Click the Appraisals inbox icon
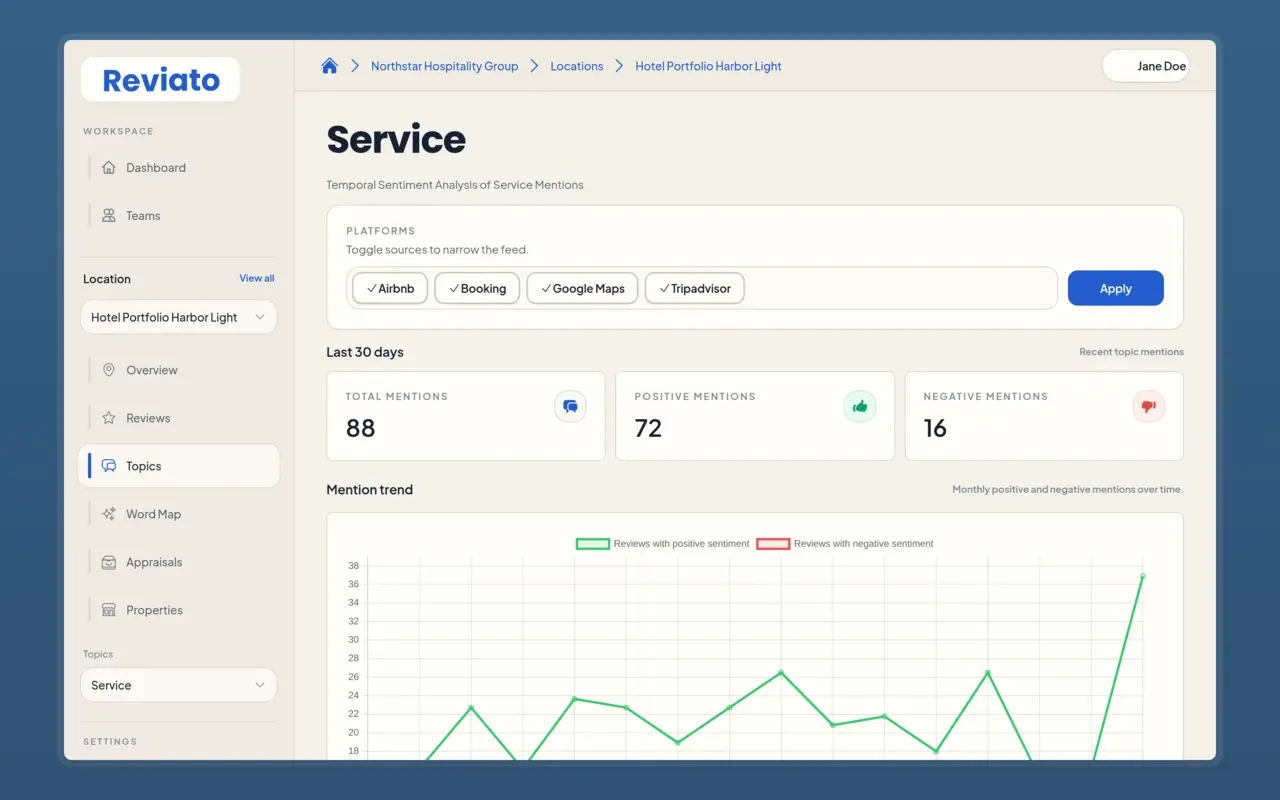1280x800 pixels. click(x=109, y=562)
